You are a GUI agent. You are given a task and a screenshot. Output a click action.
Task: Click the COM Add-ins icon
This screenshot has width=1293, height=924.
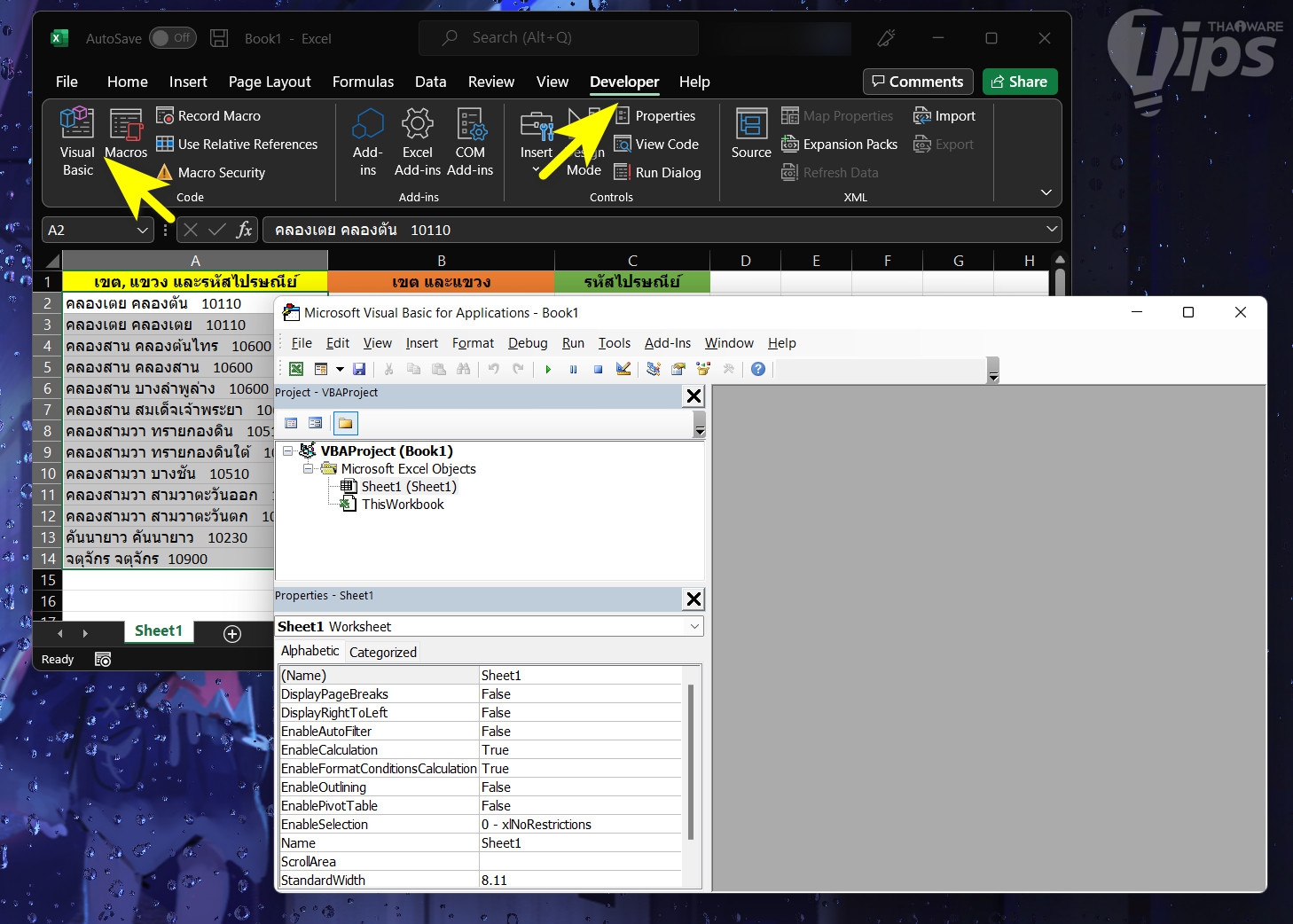(470, 125)
